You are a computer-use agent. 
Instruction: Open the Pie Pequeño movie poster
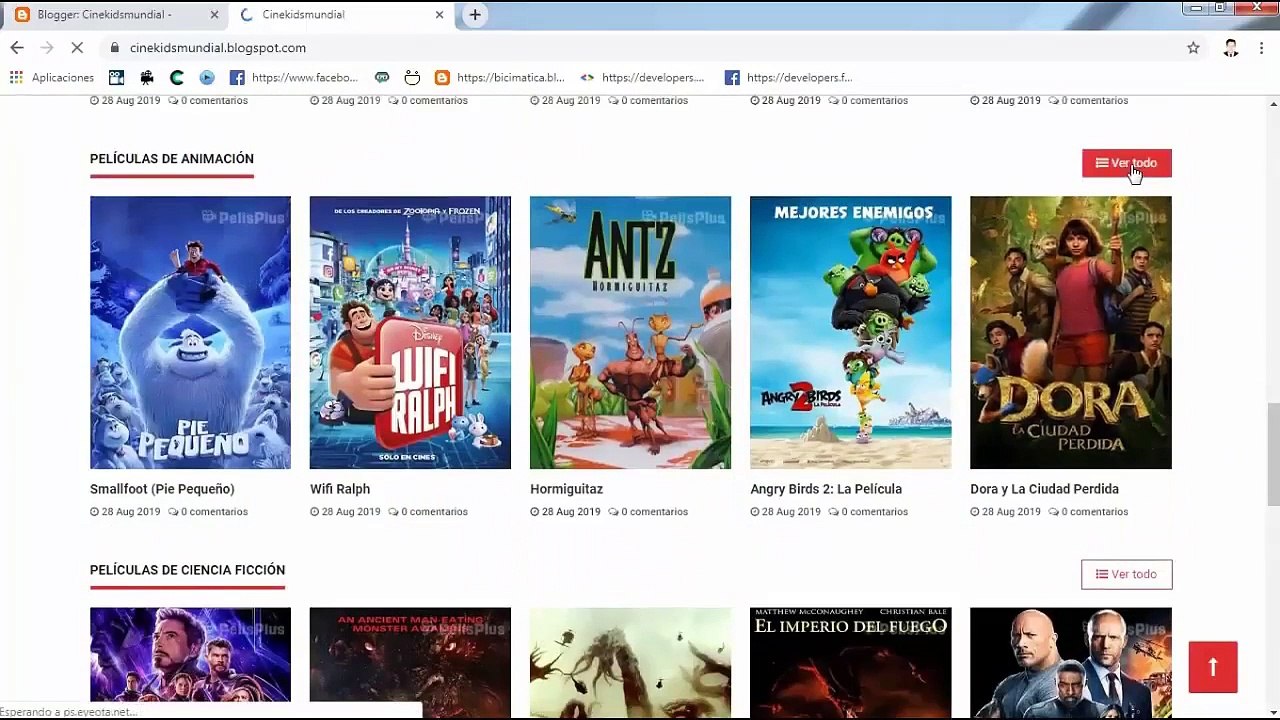pyautogui.click(x=190, y=332)
